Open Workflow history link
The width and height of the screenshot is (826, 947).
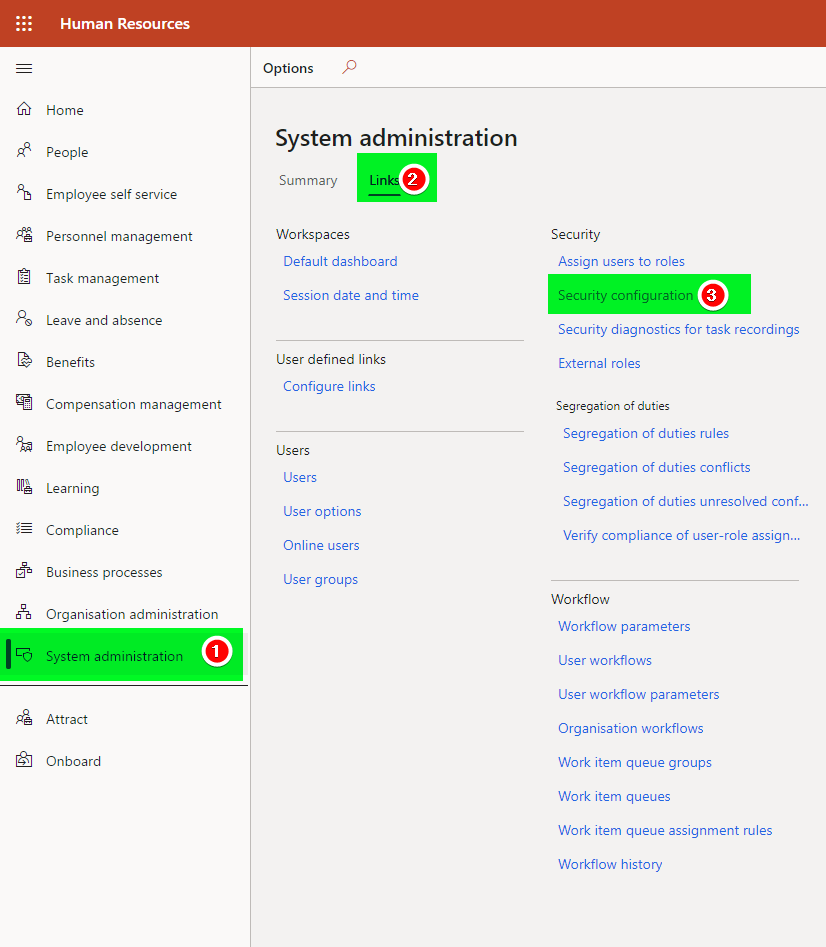tap(610, 864)
